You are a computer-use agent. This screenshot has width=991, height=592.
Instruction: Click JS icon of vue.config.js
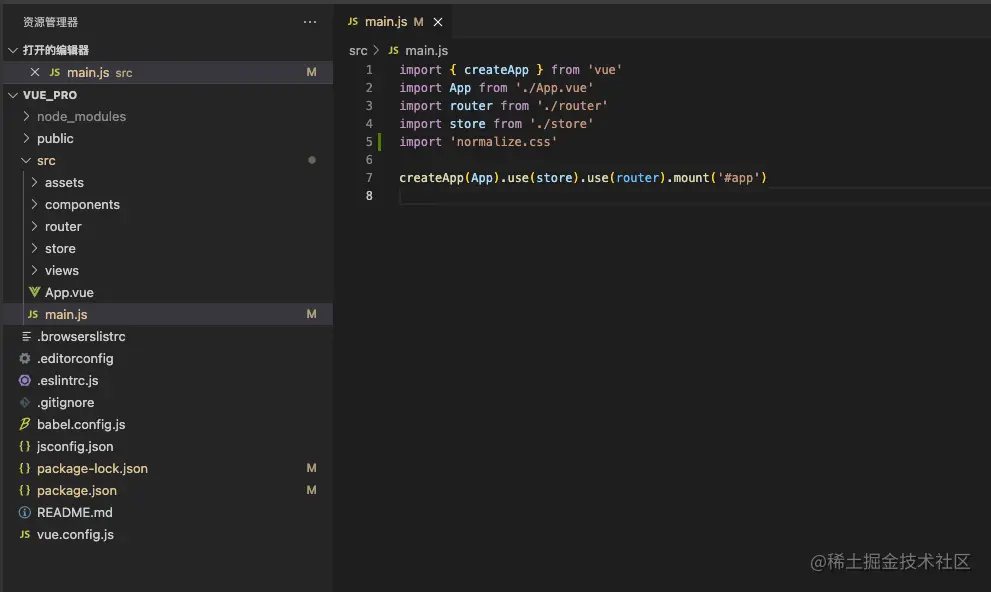[x=25, y=534]
